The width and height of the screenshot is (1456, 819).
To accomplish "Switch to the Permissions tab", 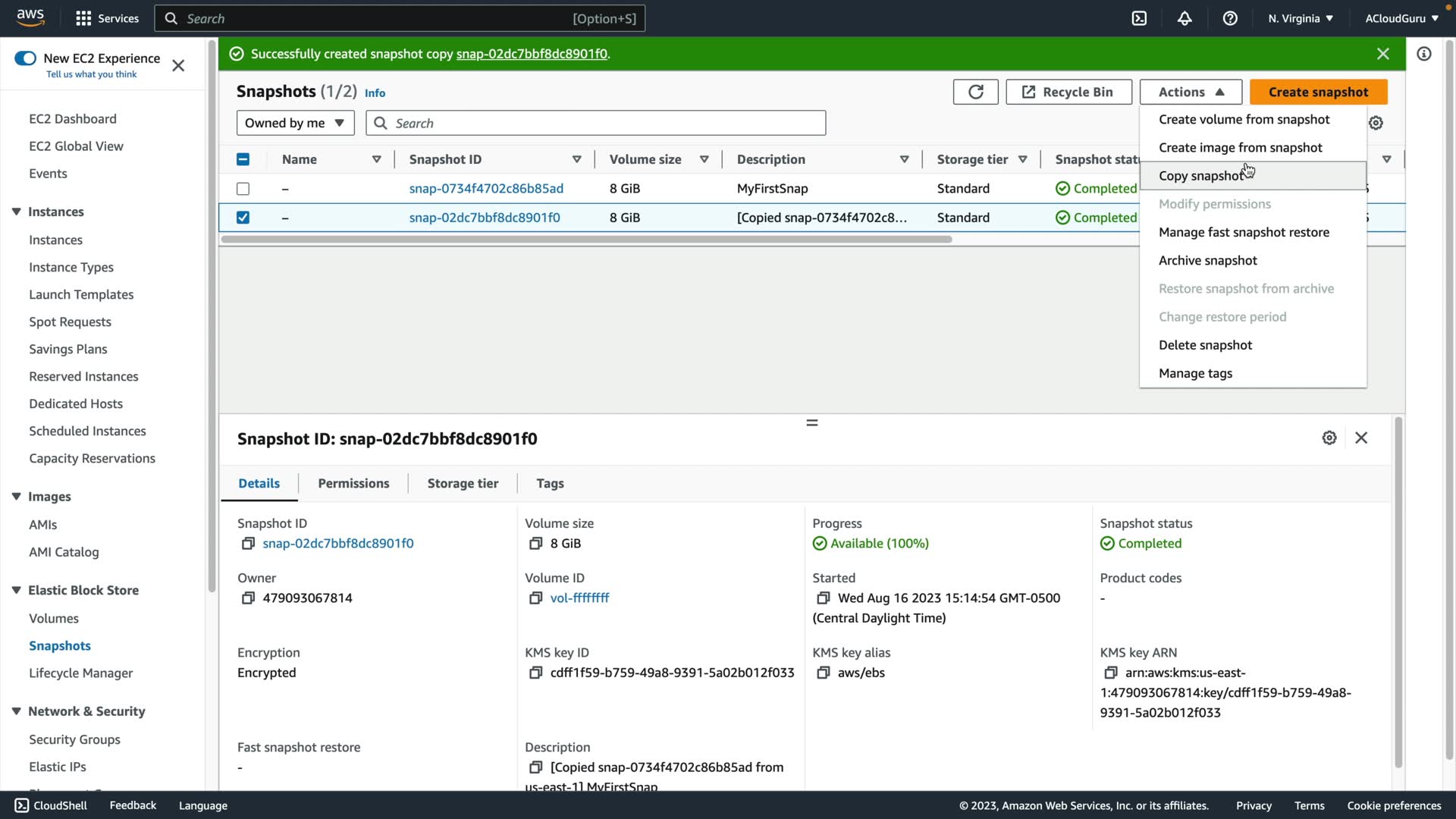I will click(x=353, y=484).
